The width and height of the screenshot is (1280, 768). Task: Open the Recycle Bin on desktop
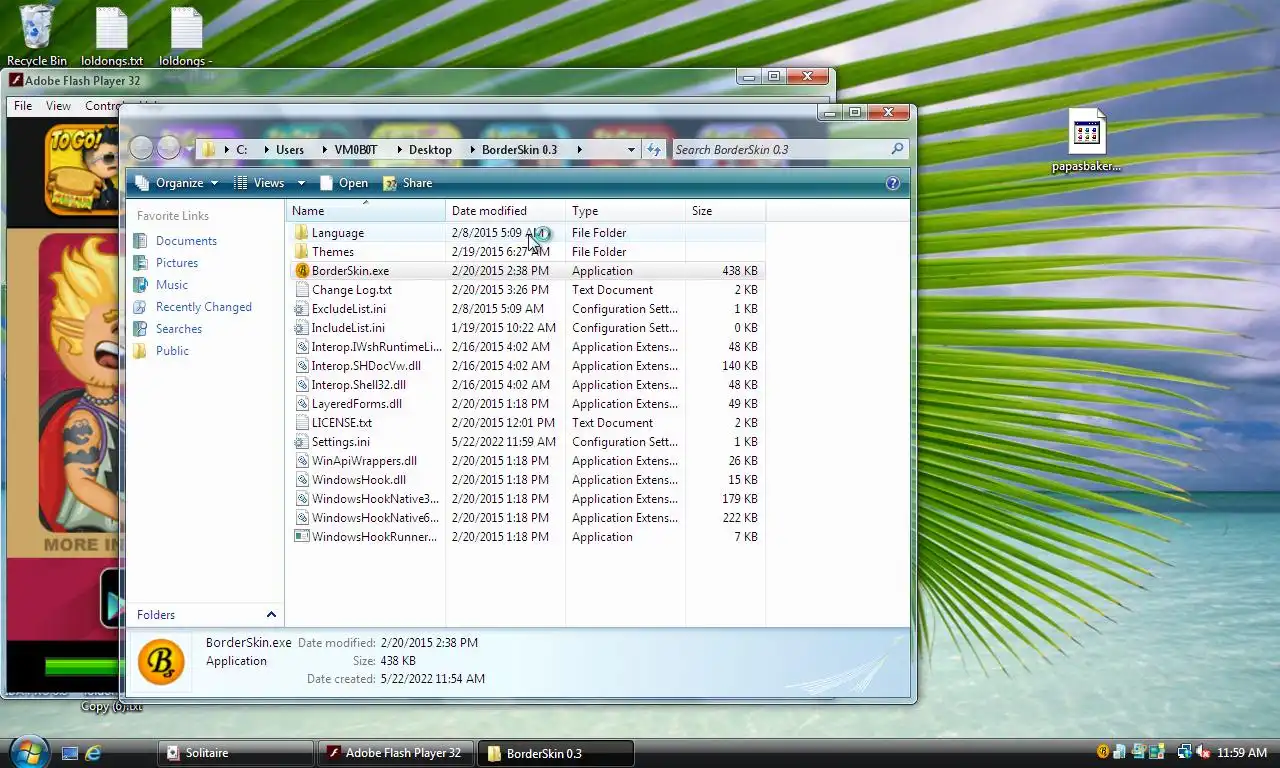(x=36, y=35)
